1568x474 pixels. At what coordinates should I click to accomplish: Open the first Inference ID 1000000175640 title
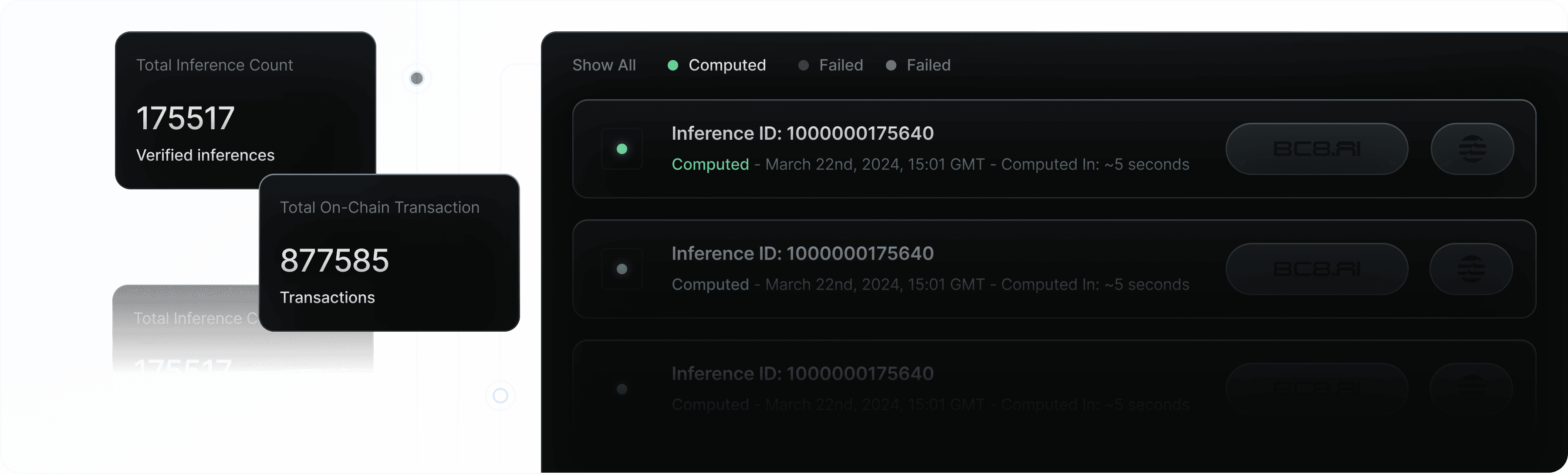tap(802, 133)
